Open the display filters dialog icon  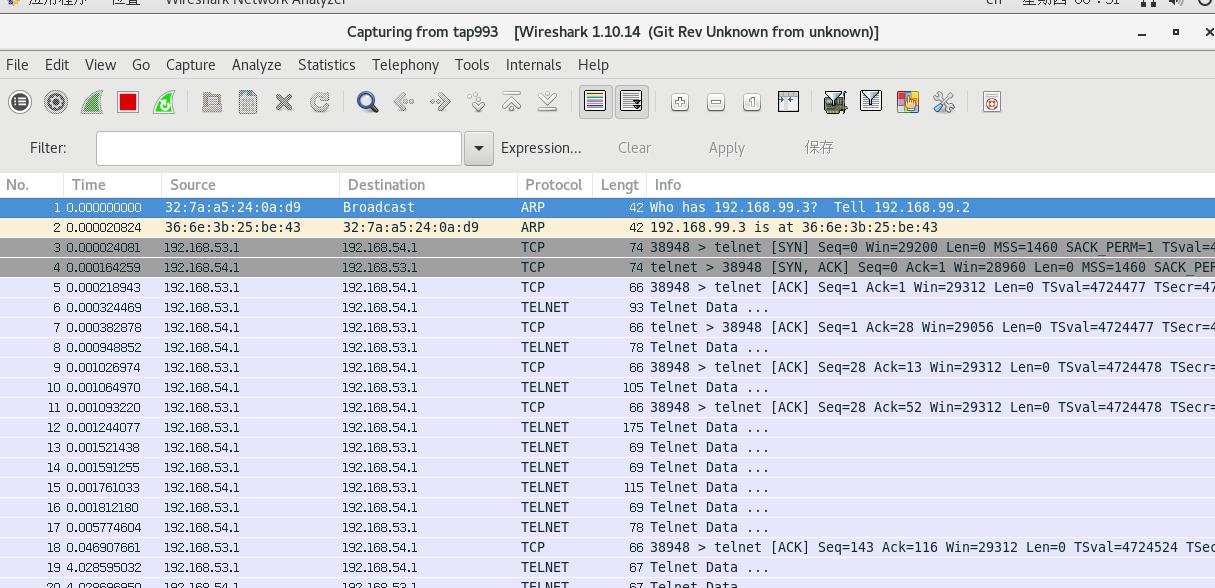871,102
